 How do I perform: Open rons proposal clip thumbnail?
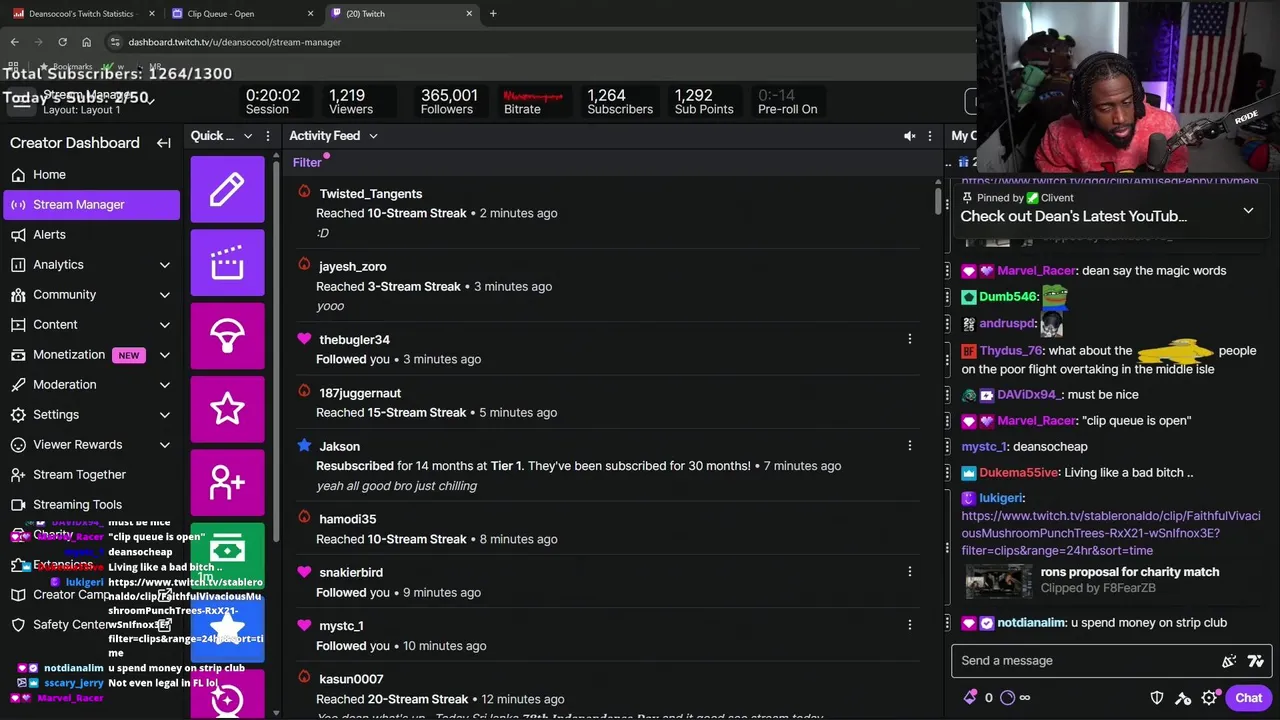998,580
